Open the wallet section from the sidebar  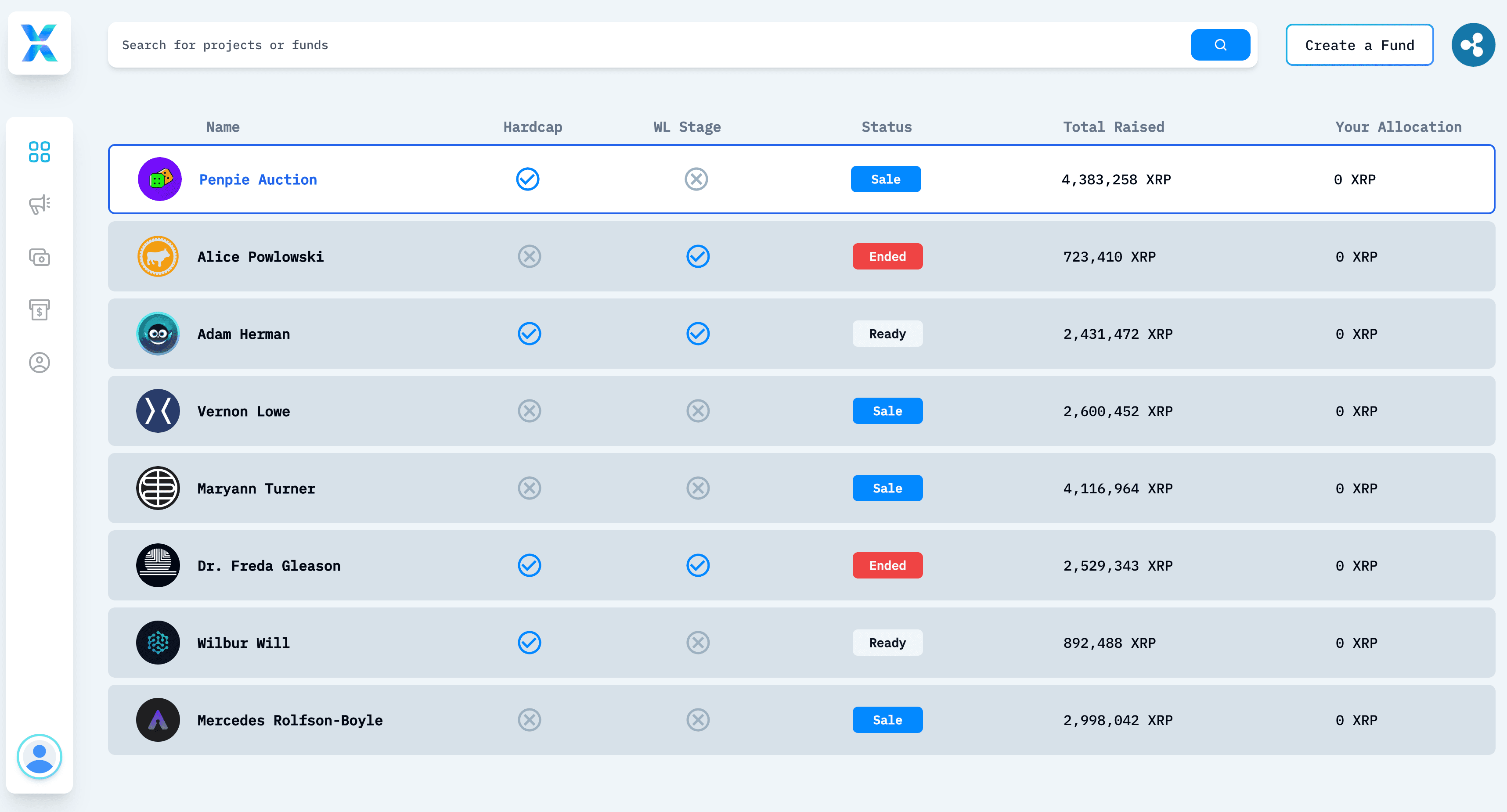39,257
